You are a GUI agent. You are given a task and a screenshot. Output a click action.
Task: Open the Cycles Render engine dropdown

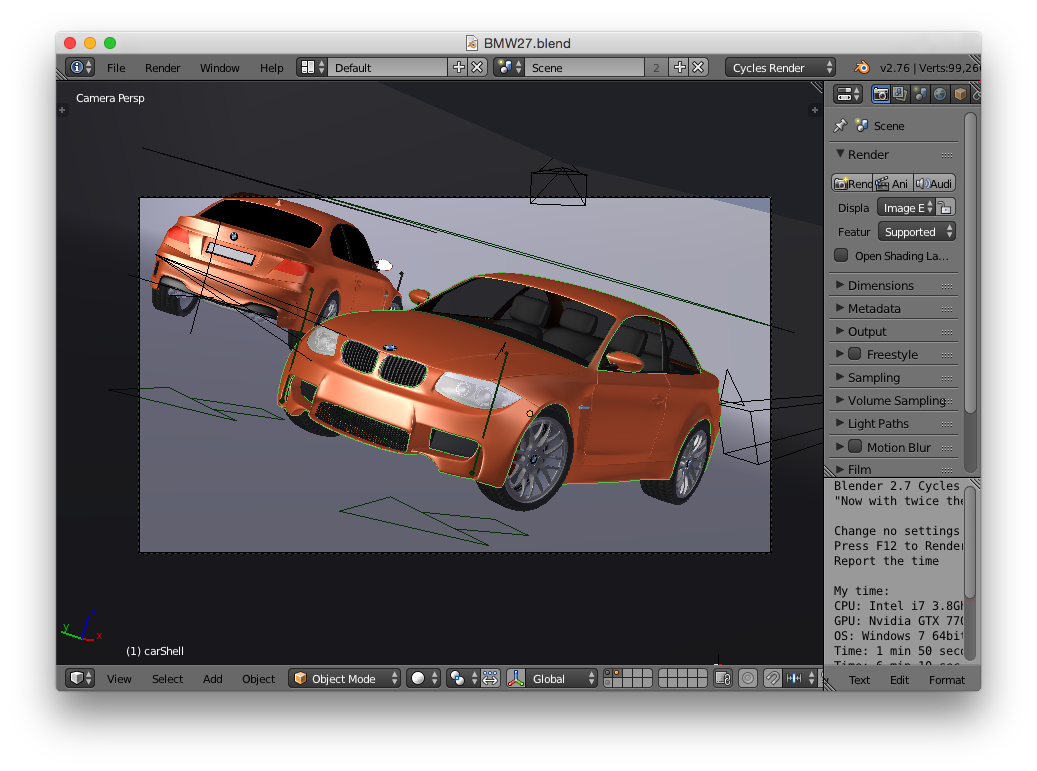pyautogui.click(x=780, y=67)
